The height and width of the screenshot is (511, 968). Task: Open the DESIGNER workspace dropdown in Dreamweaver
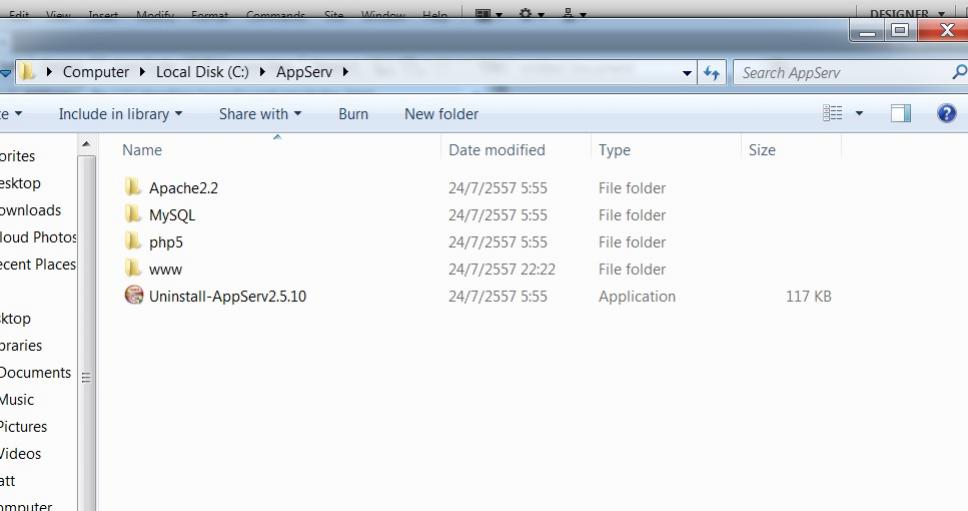point(907,14)
